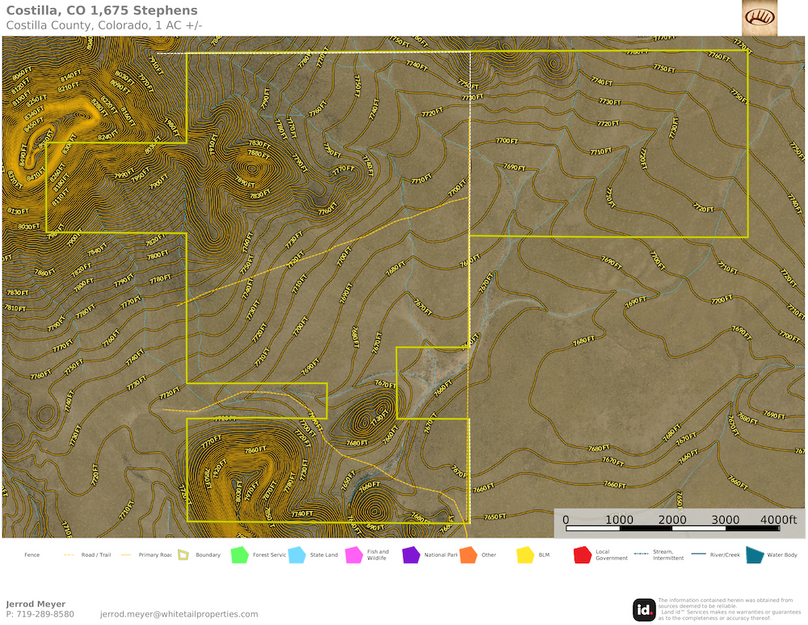Click the Stream, Intermittent legend symbol
Image resolution: width=808 pixels, height=625 pixels.
(640, 551)
